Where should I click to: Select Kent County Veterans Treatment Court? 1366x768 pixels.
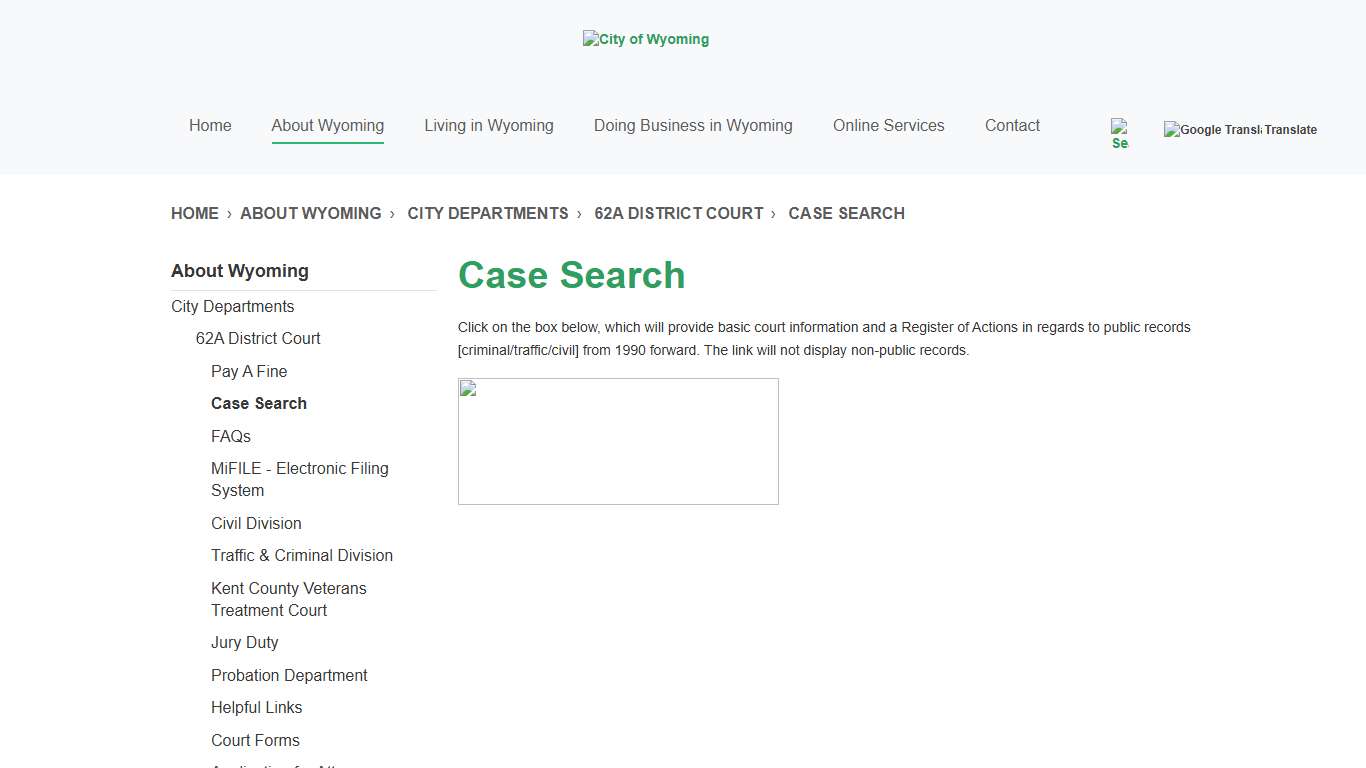tap(288, 599)
